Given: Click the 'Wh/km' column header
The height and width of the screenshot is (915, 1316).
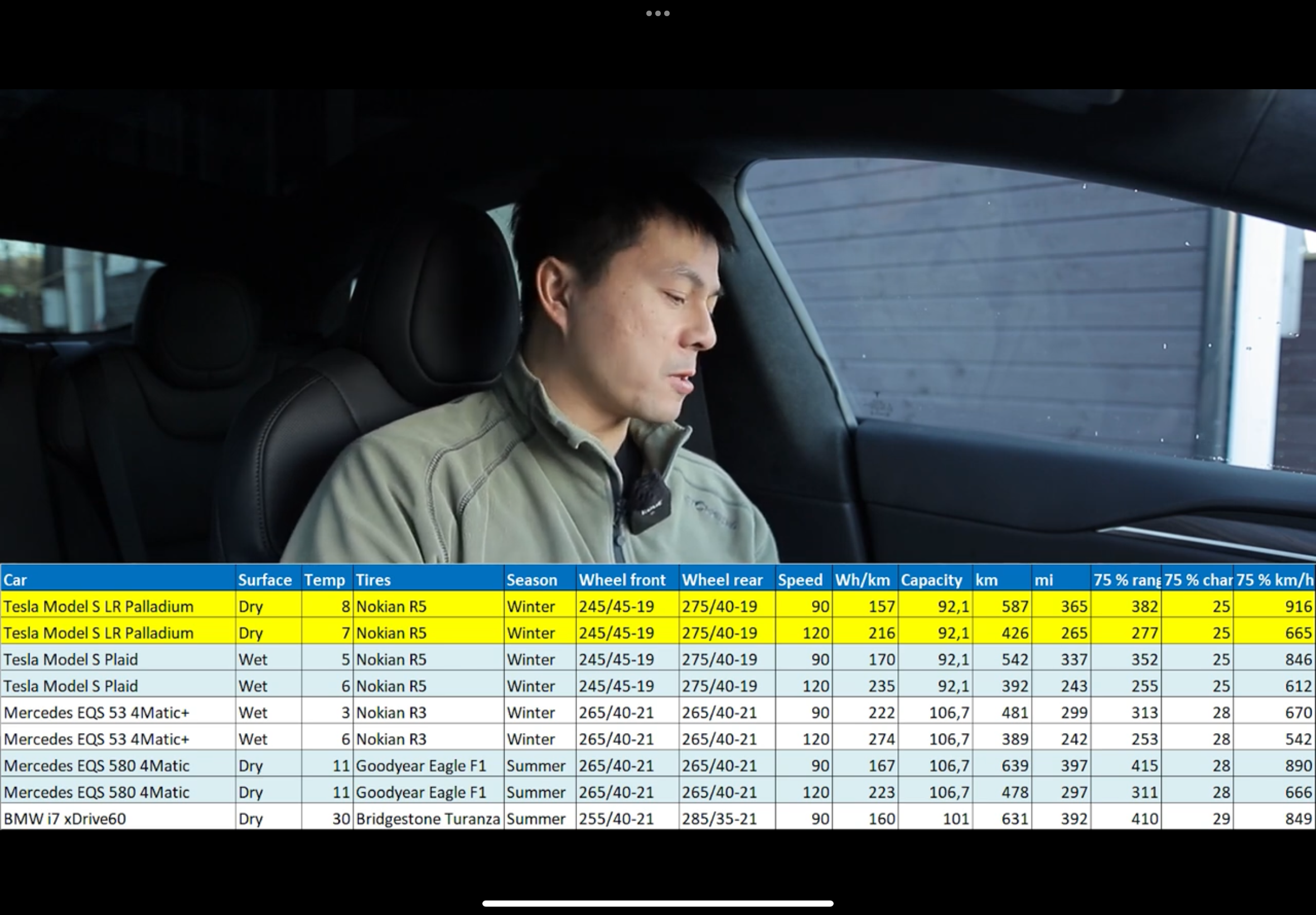Looking at the screenshot, I should [x=865, y=579].
